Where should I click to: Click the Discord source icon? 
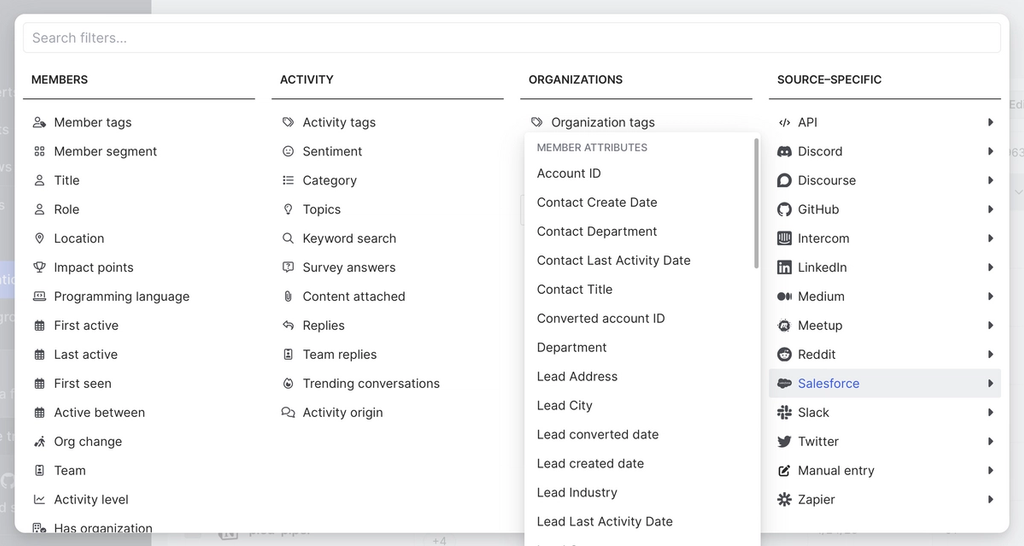785,152
